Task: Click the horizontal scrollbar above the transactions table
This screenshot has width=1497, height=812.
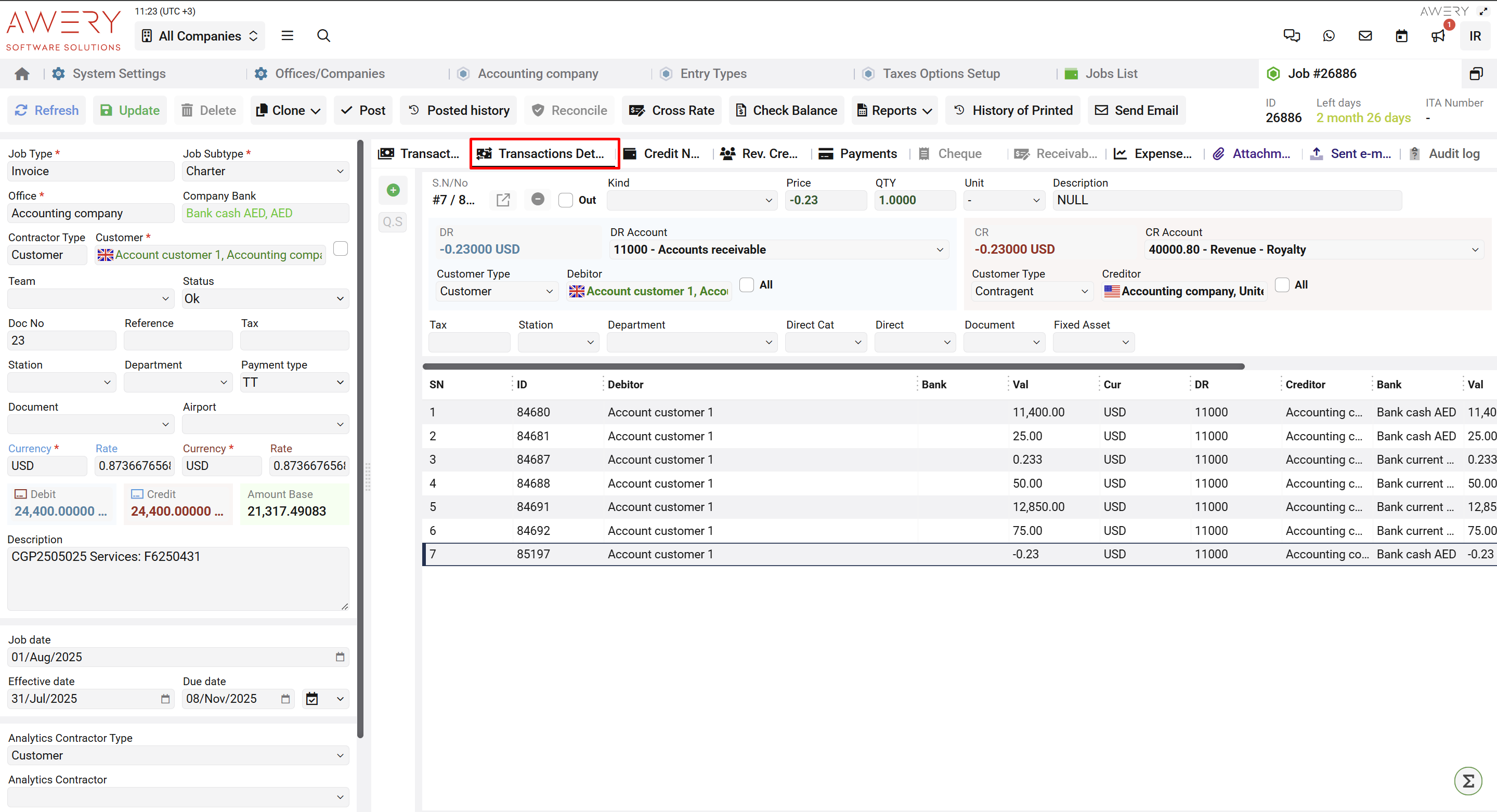Action: [x=834, y=366]
